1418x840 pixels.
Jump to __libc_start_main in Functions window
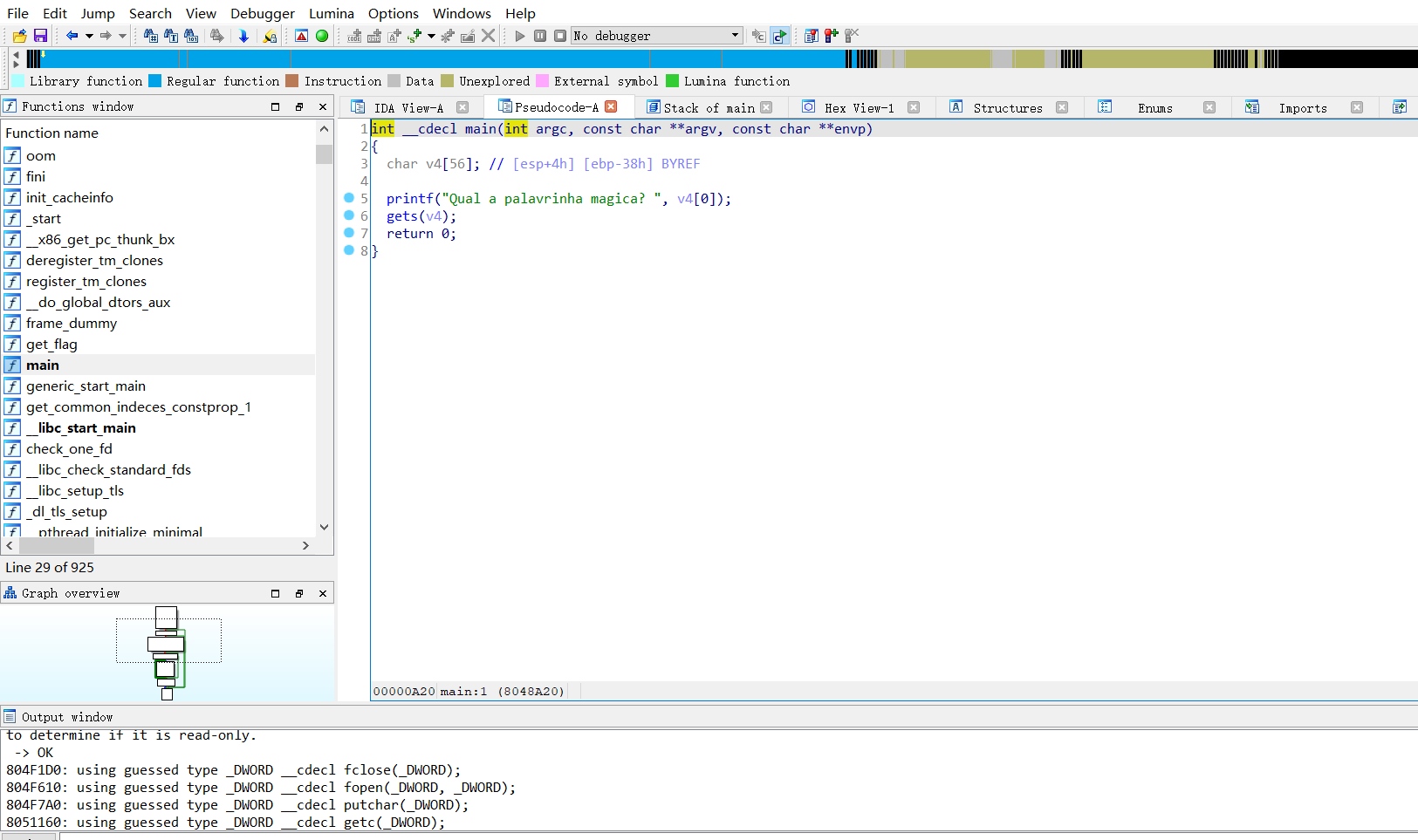tap(81, 427)
